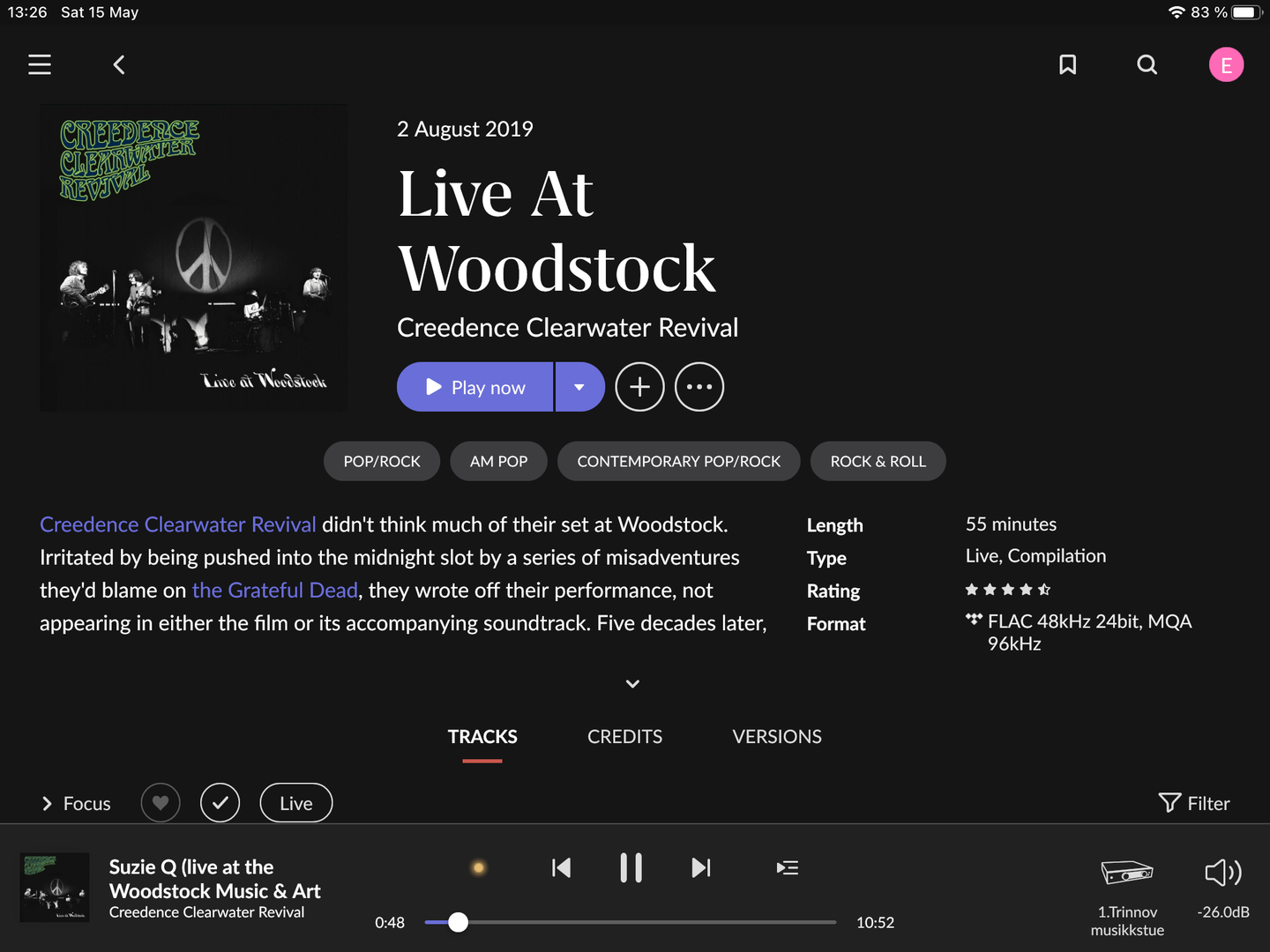Open the search magnifier
Viewport: 1270px width, 952px height.
point(1147,64)
